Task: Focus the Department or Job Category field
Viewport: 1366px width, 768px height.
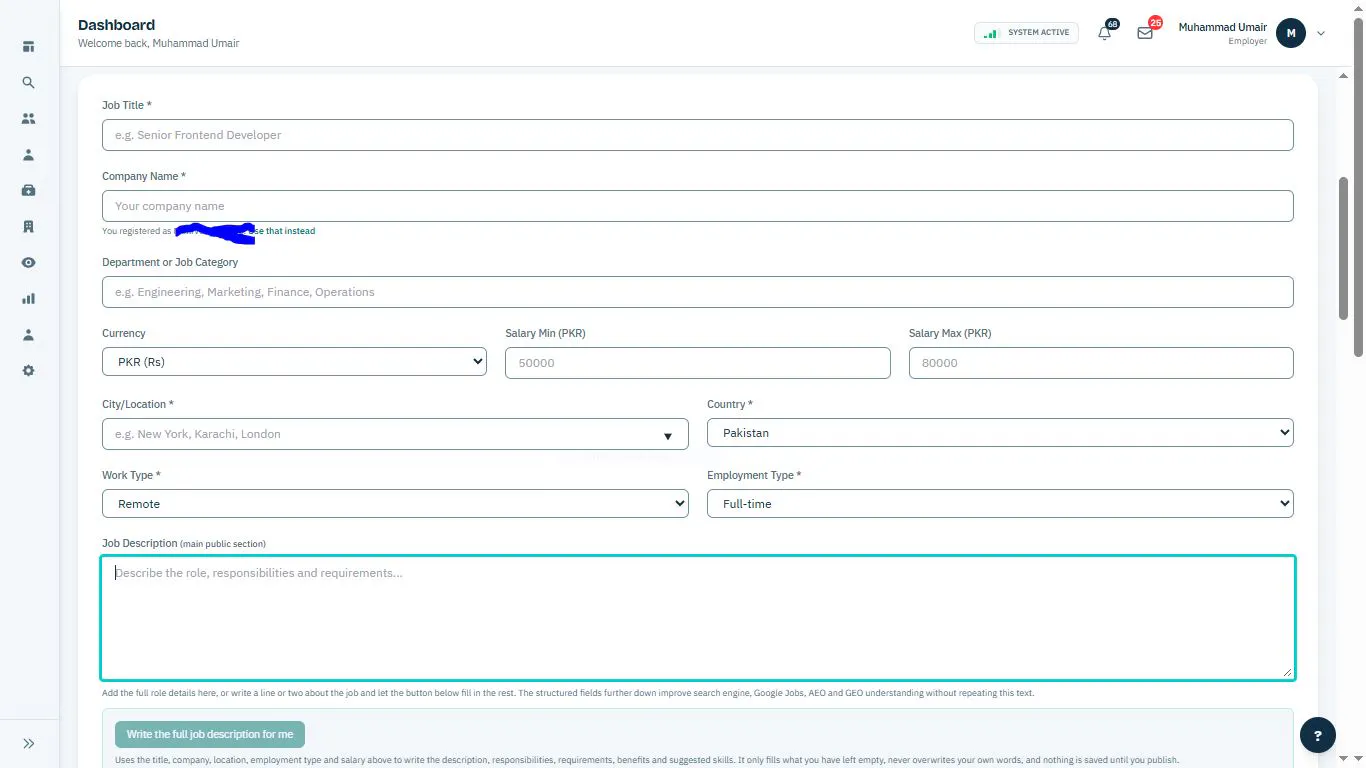Action: 698,292
